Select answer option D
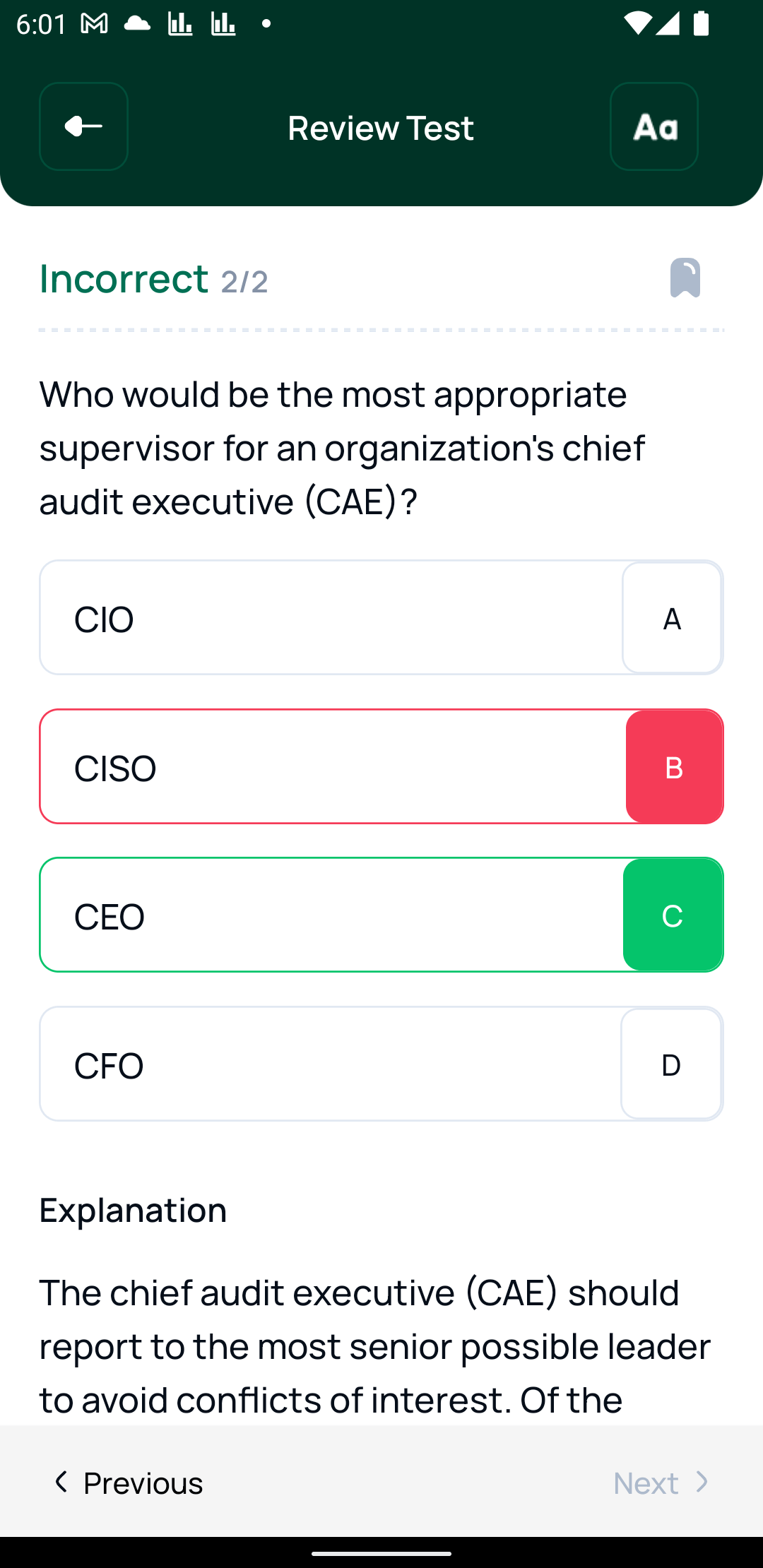The image size is (763, 1568). 671,1064
